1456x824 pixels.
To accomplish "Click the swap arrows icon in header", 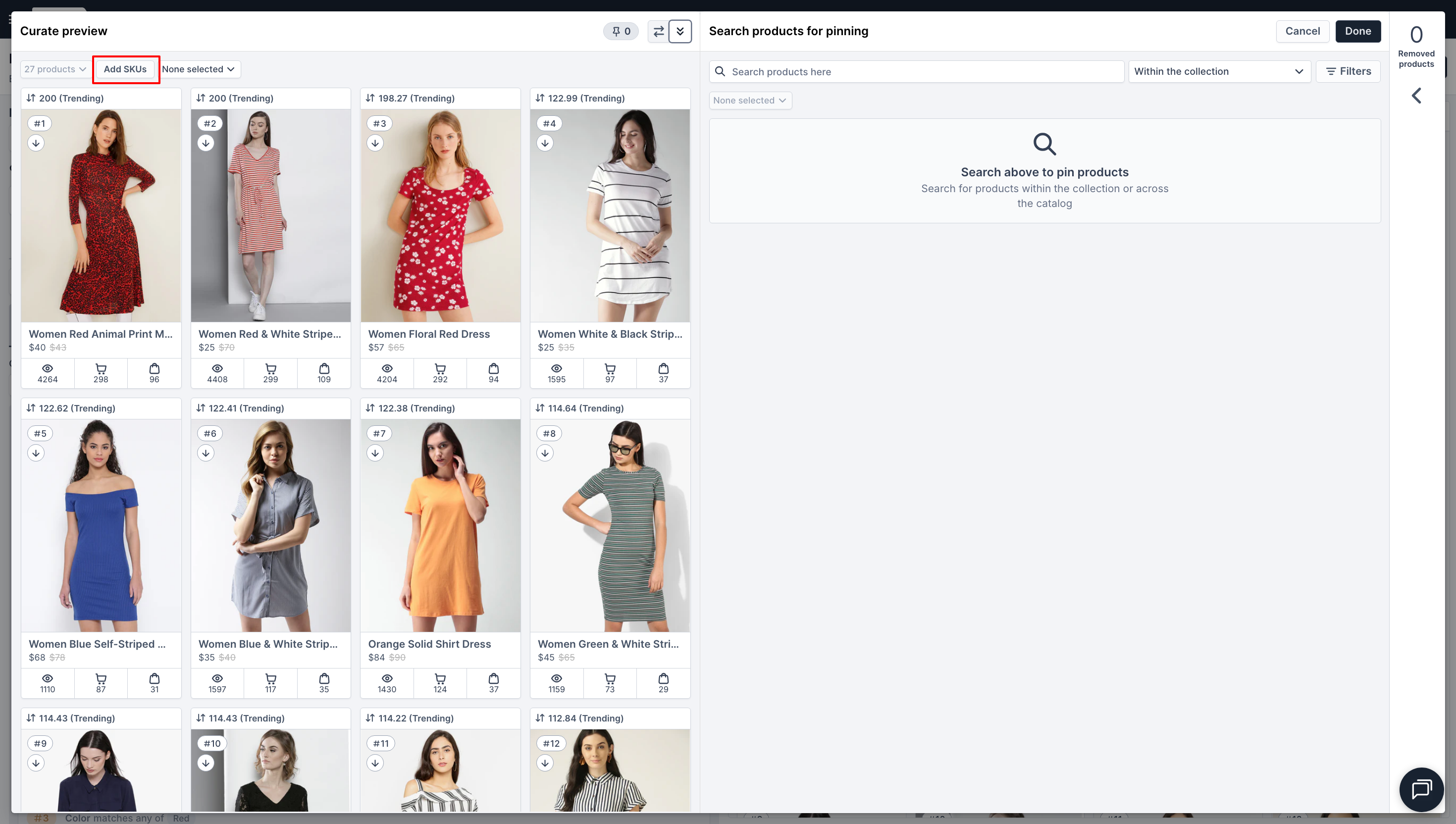I will coord(658,32).
